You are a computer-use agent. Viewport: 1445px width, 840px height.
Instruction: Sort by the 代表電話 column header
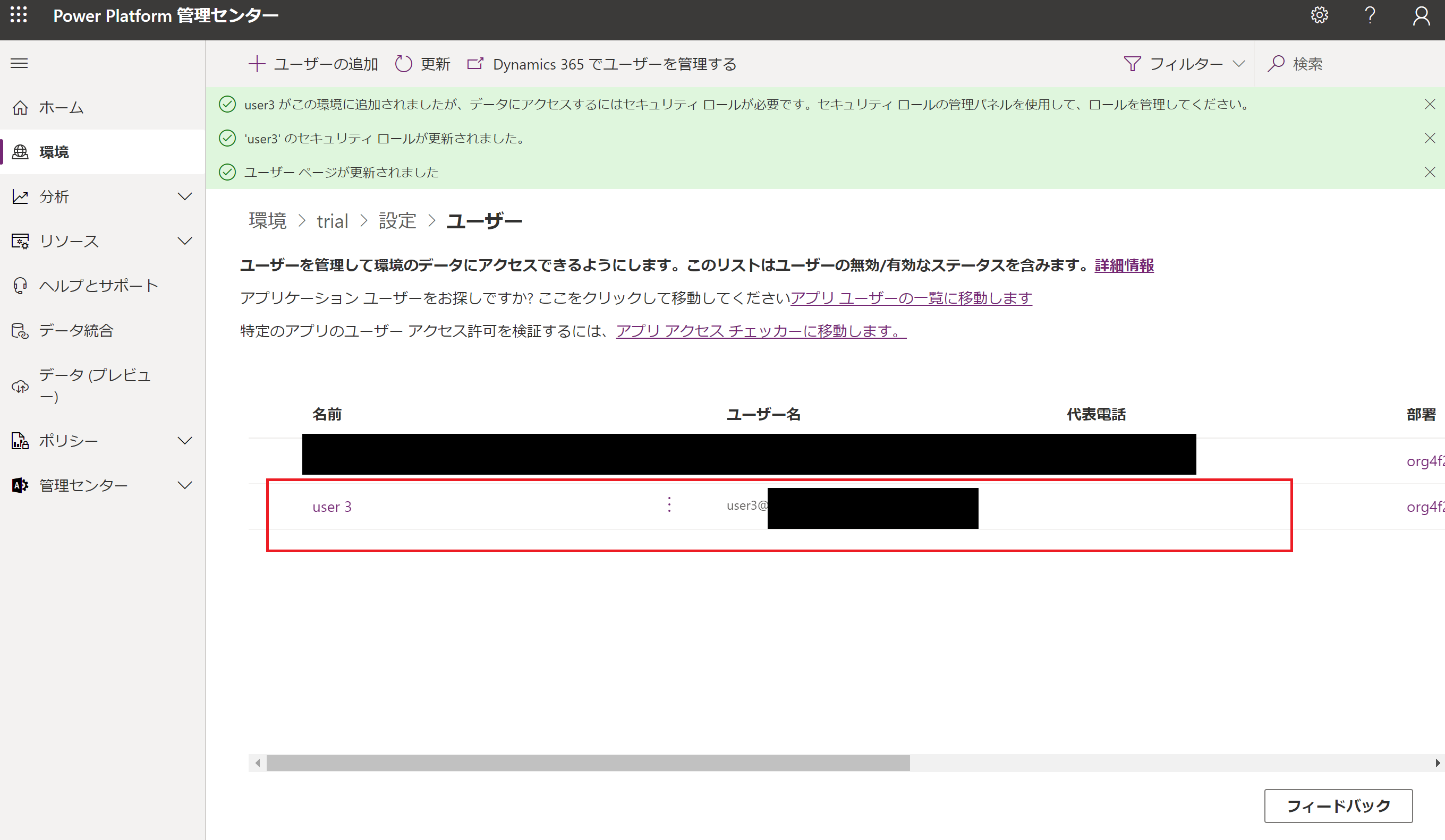[1096, 414]
